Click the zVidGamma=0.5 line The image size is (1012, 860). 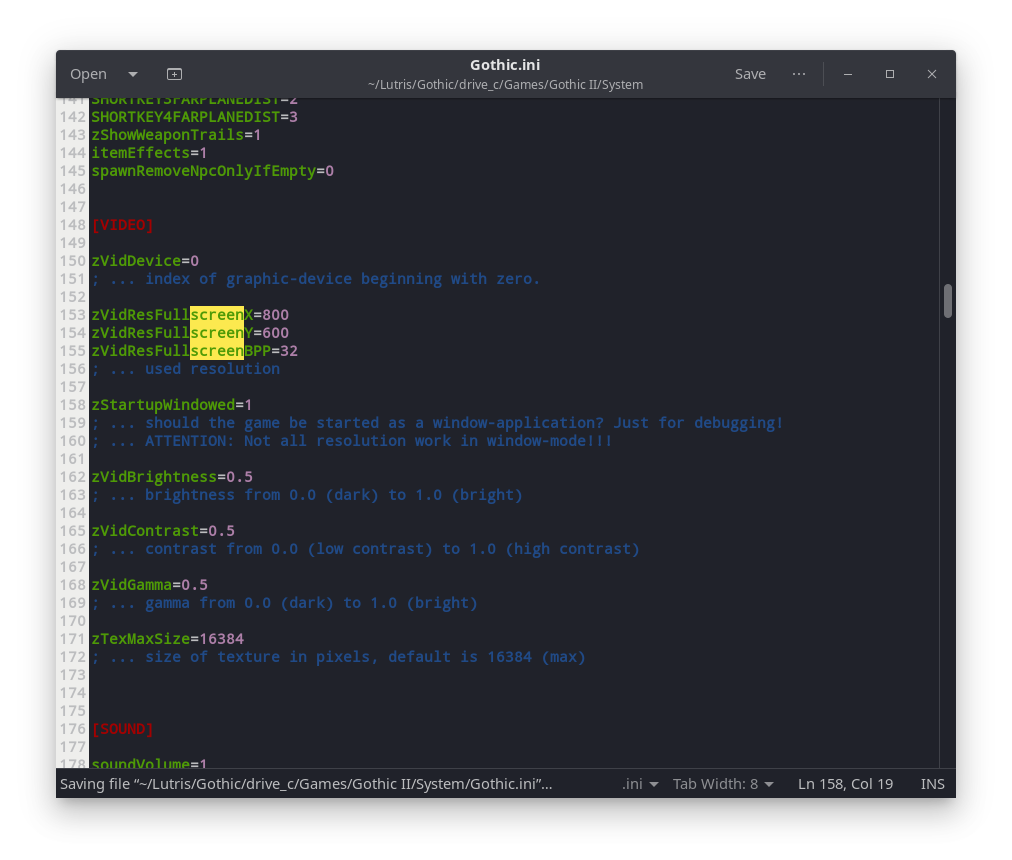pos(149,585)
